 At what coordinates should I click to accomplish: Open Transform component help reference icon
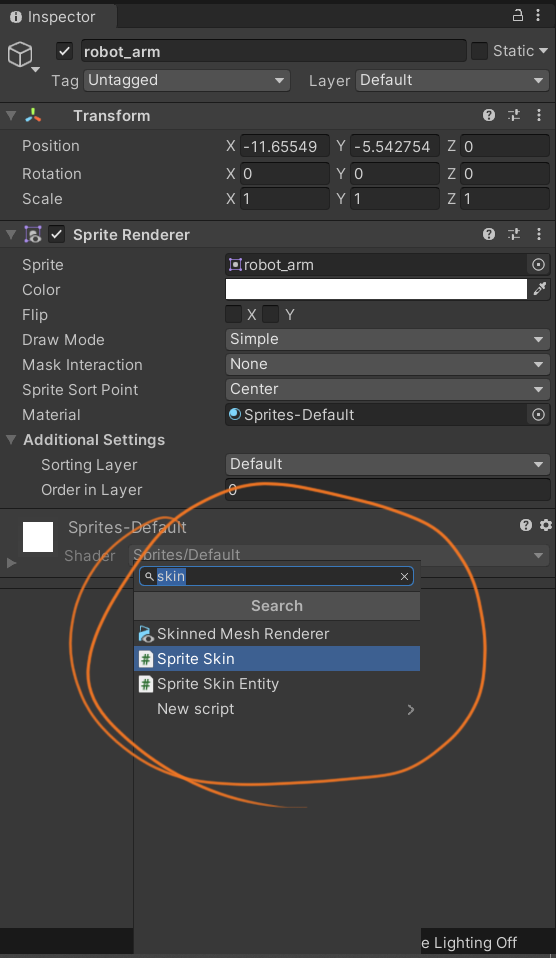[489, 115]
